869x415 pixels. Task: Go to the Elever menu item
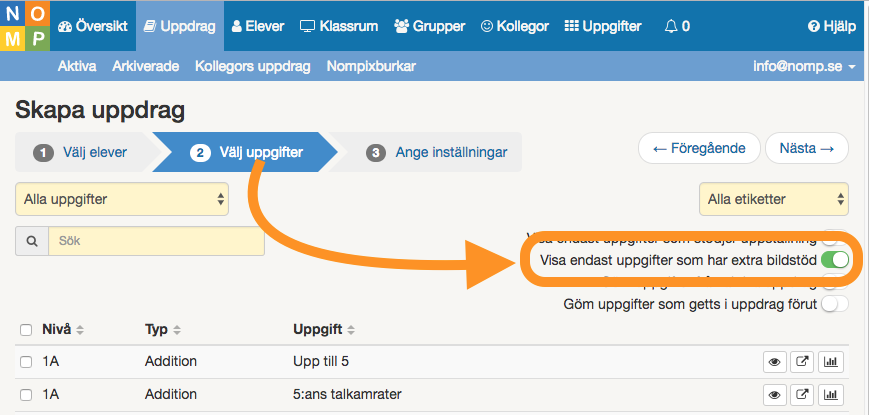point(258,26)
